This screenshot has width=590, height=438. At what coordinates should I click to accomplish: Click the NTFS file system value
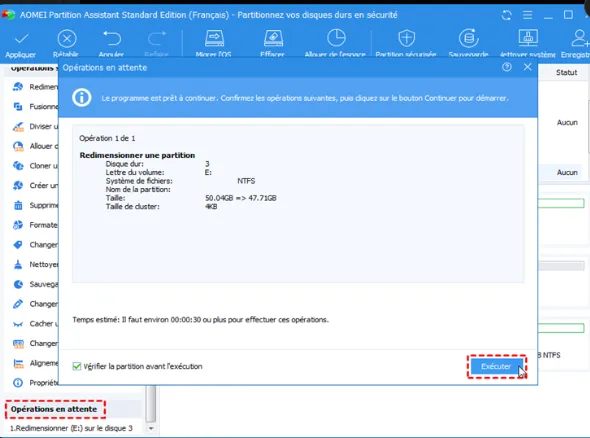point(246,181)
